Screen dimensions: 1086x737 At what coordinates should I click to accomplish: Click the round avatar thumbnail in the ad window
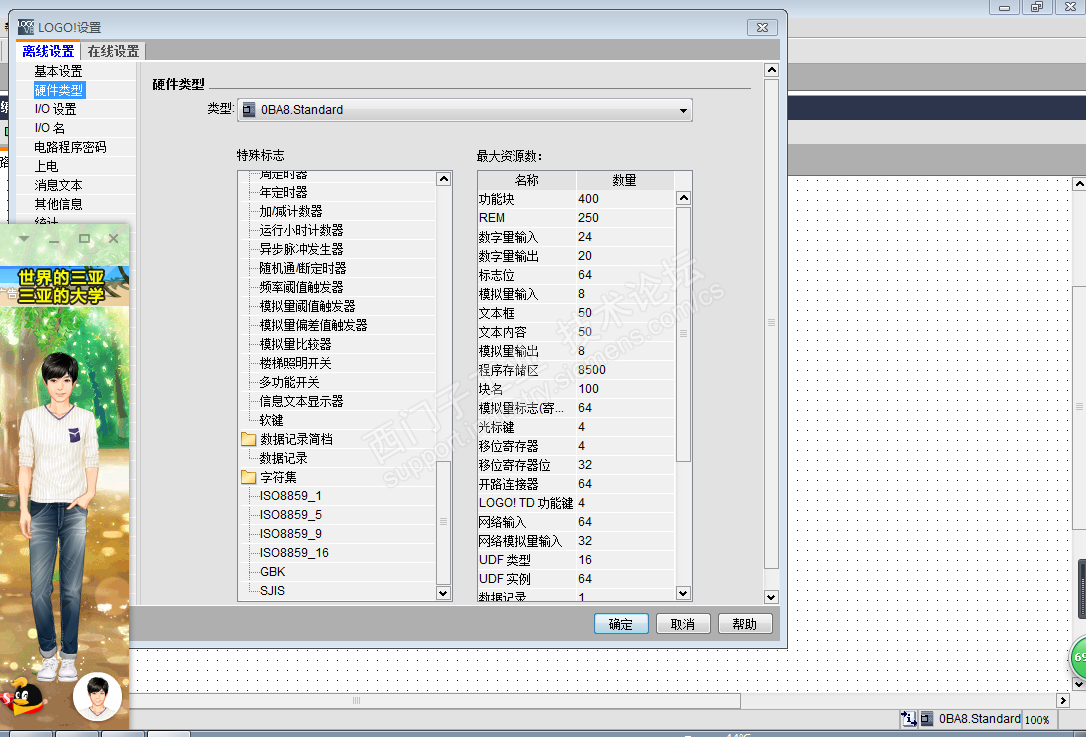98,696
